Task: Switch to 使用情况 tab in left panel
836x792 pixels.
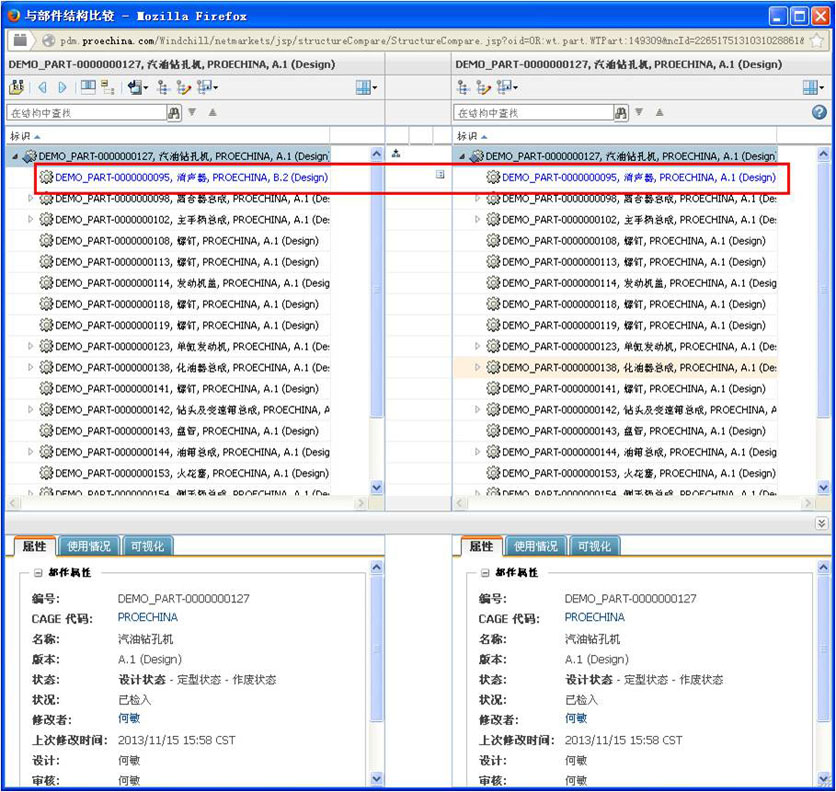Action: (89, 546)
